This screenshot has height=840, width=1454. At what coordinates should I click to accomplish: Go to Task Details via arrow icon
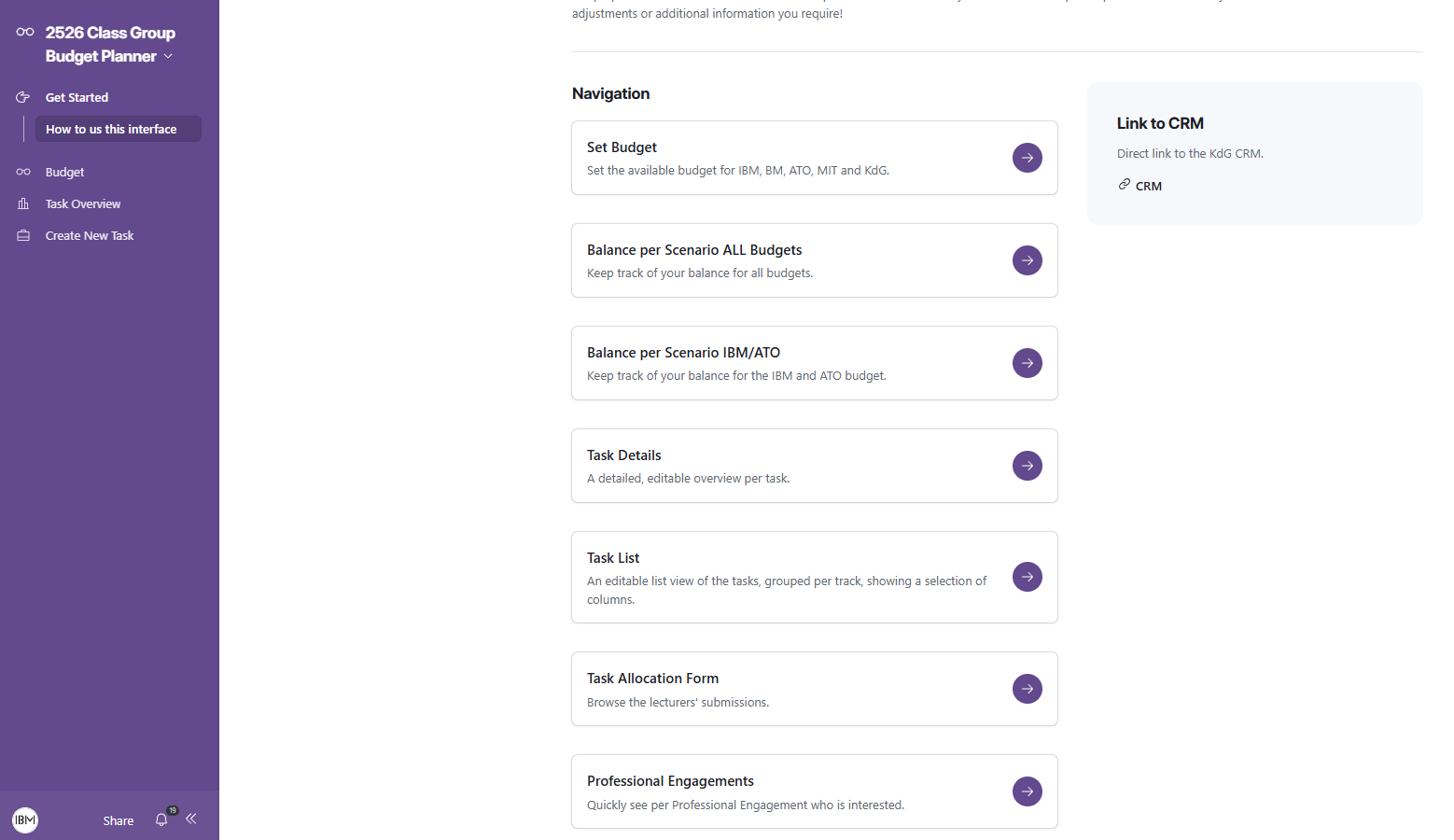coord(1027,466)
